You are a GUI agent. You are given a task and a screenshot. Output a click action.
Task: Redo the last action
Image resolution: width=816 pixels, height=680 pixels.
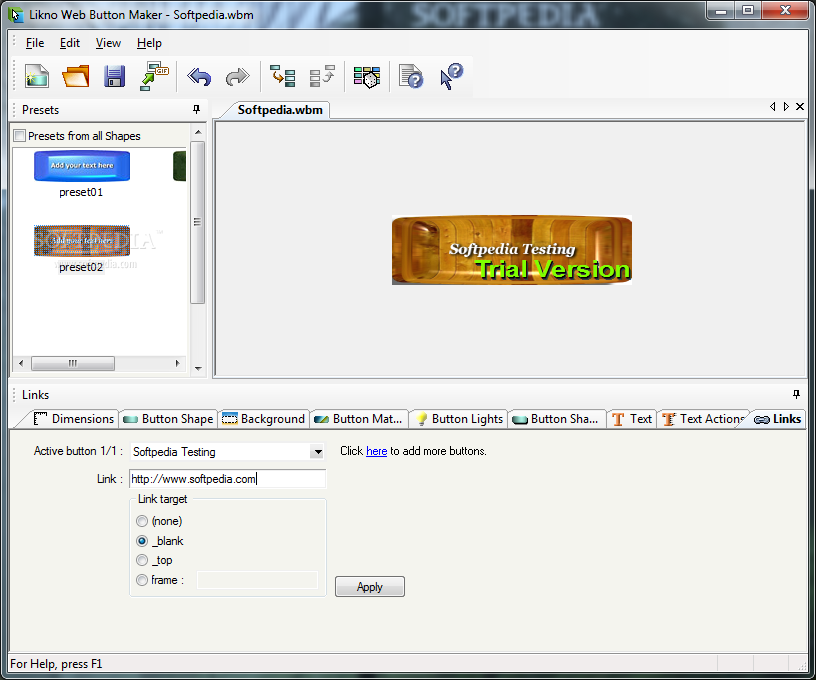click(x=237, y=76)
